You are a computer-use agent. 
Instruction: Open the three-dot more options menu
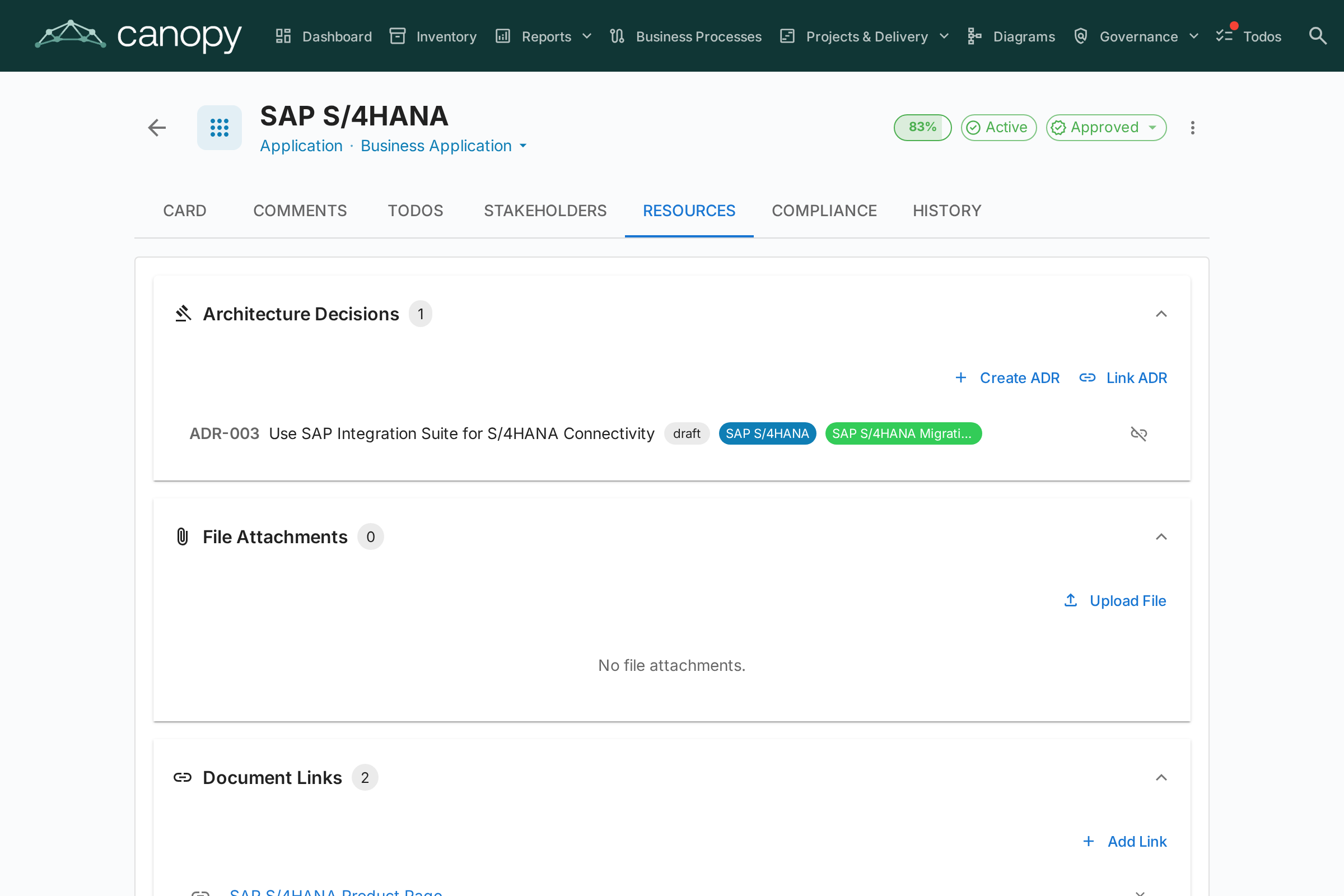(1193, 128)
